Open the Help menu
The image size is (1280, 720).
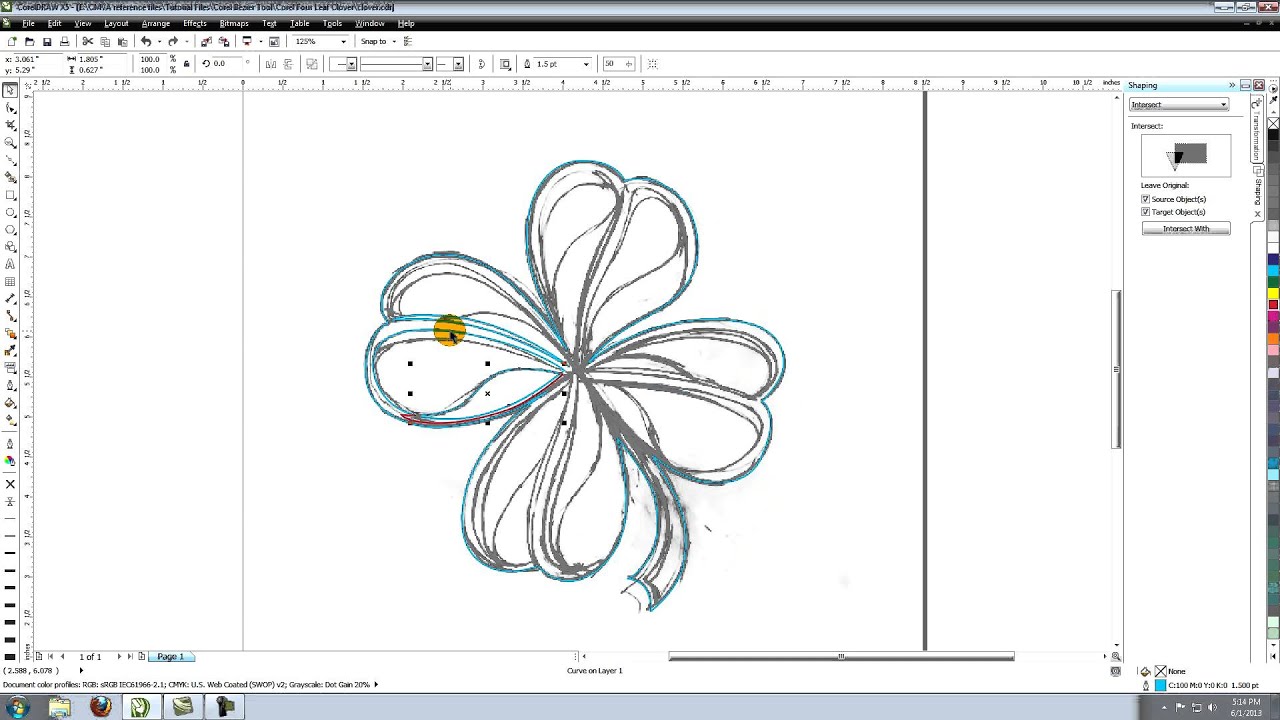click(406, 23)
